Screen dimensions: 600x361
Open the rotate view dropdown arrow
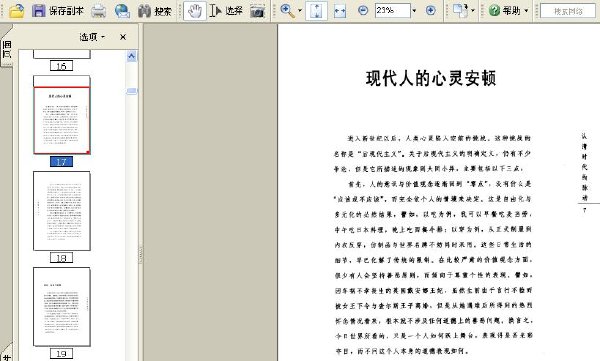point(473,11)
